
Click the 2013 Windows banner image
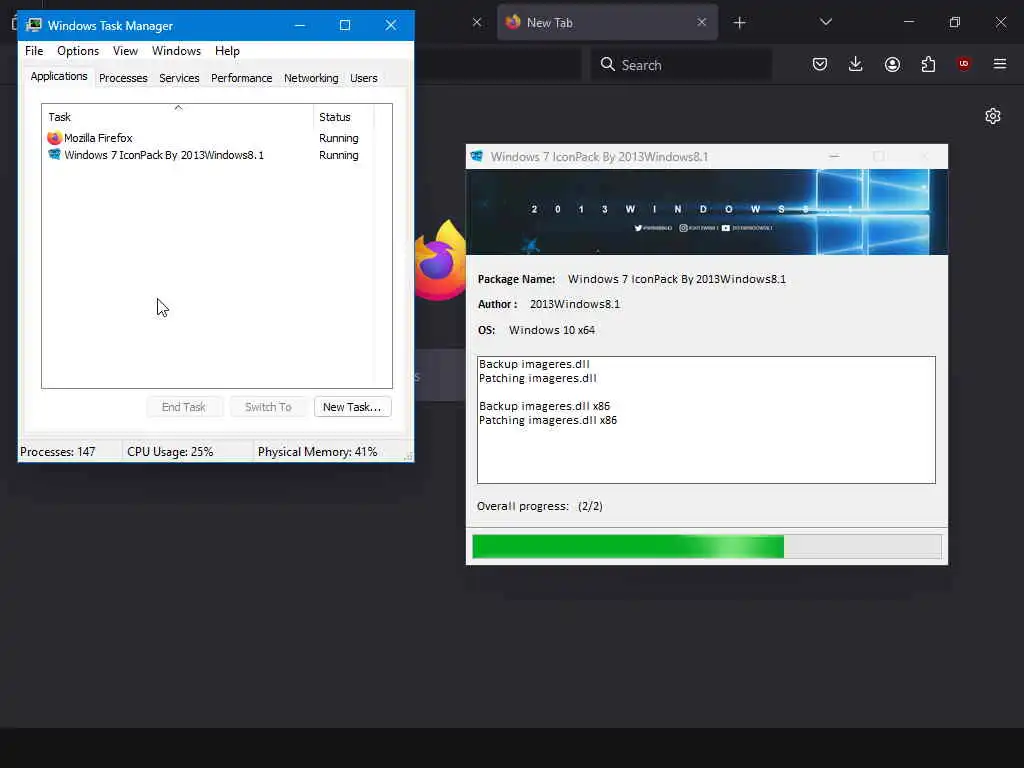tap(707, 212)
